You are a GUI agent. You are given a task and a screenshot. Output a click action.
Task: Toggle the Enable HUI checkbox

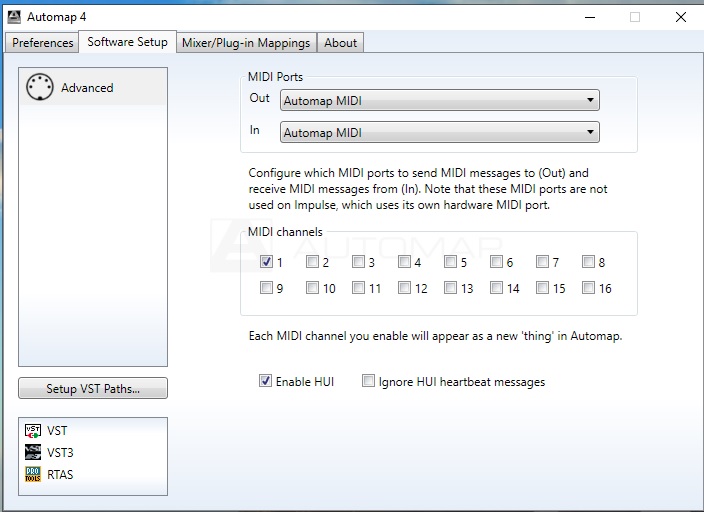pyautogui.click(x=265, y=381)
